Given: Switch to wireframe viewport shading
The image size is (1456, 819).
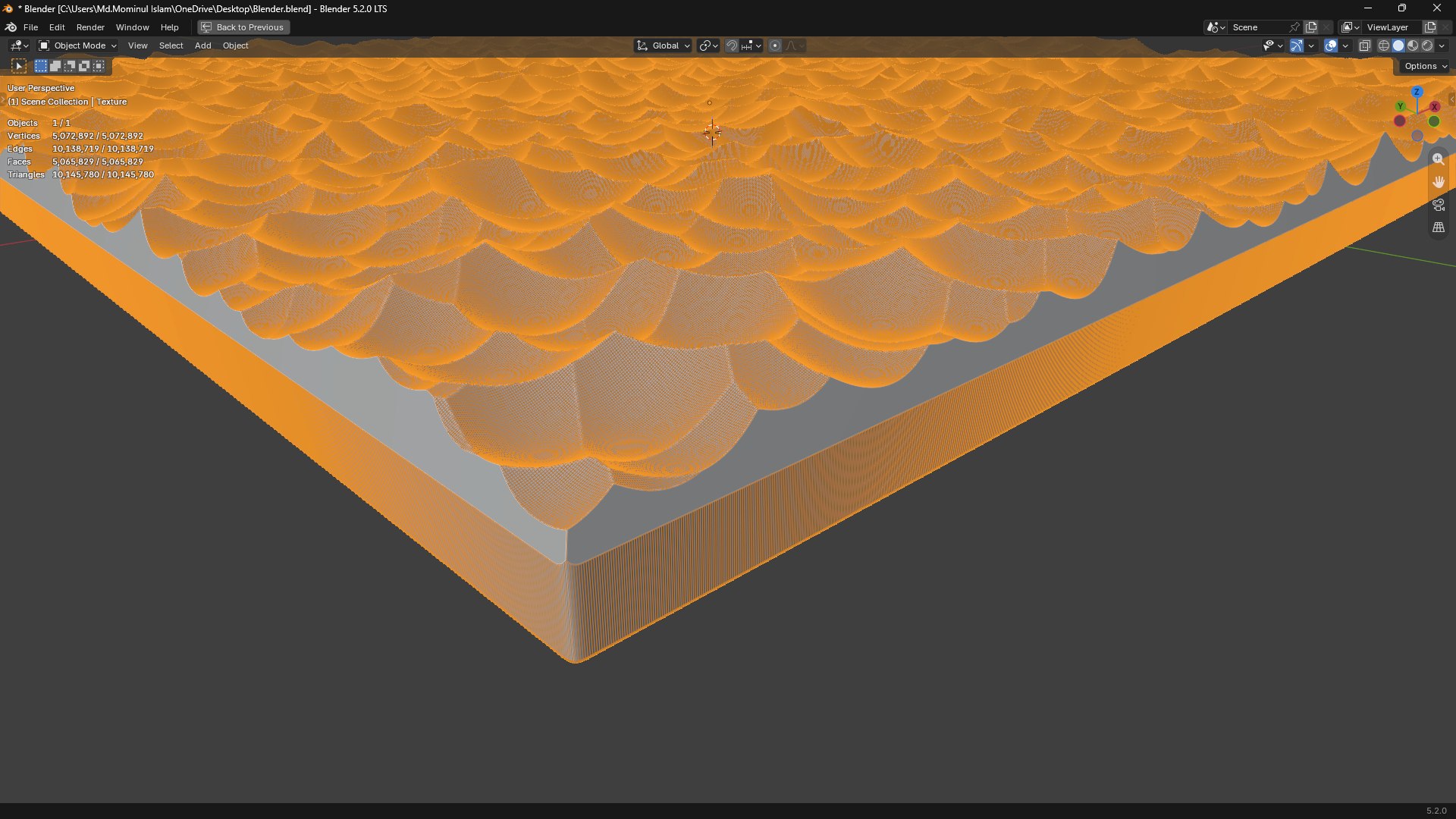Looking at the screenshot, I should (1384, 45).
